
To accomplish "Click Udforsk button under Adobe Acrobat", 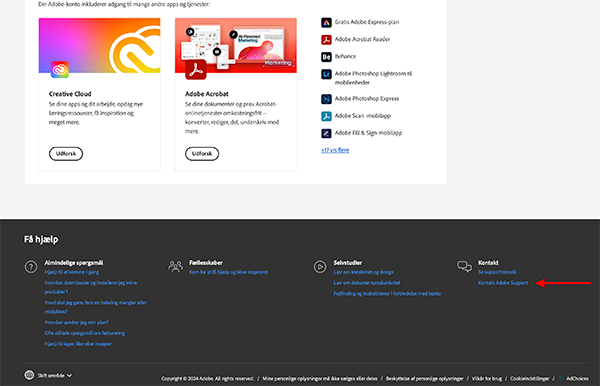I will pos(202,154).
